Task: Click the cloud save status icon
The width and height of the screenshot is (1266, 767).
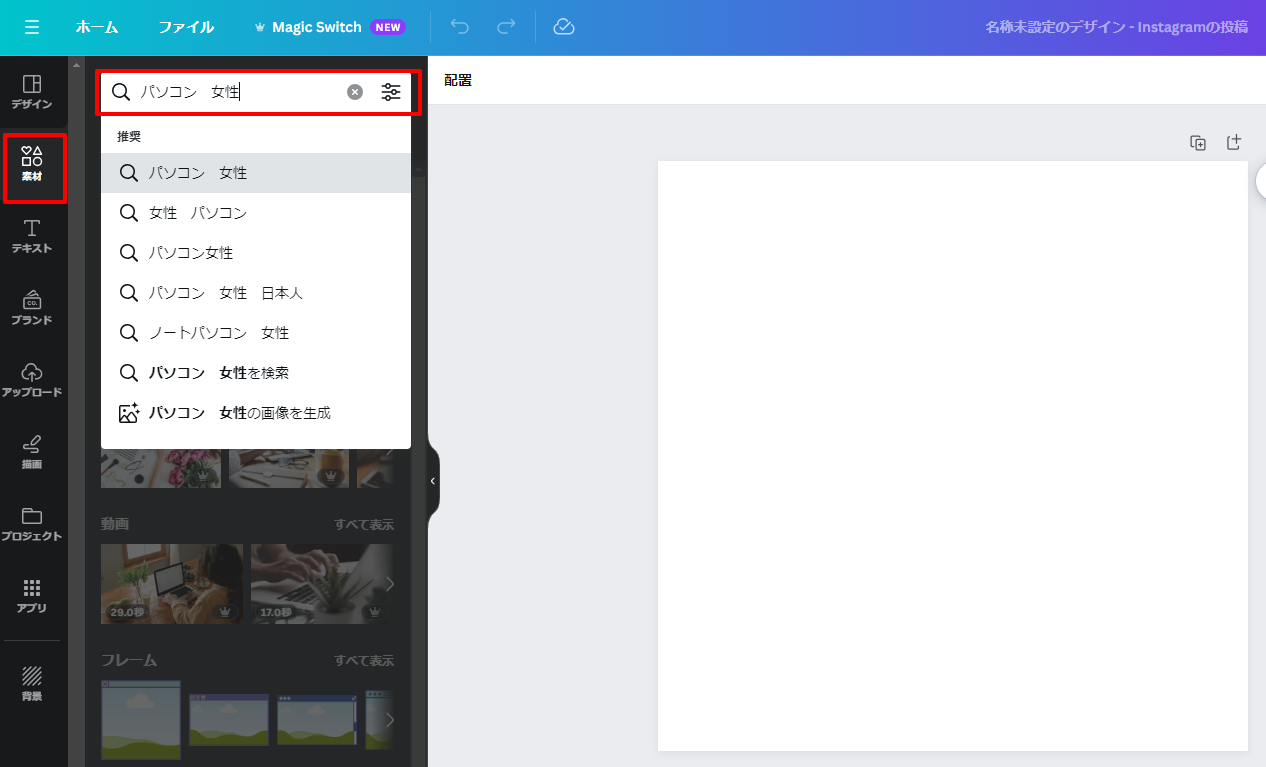Action: click(564, 27)
